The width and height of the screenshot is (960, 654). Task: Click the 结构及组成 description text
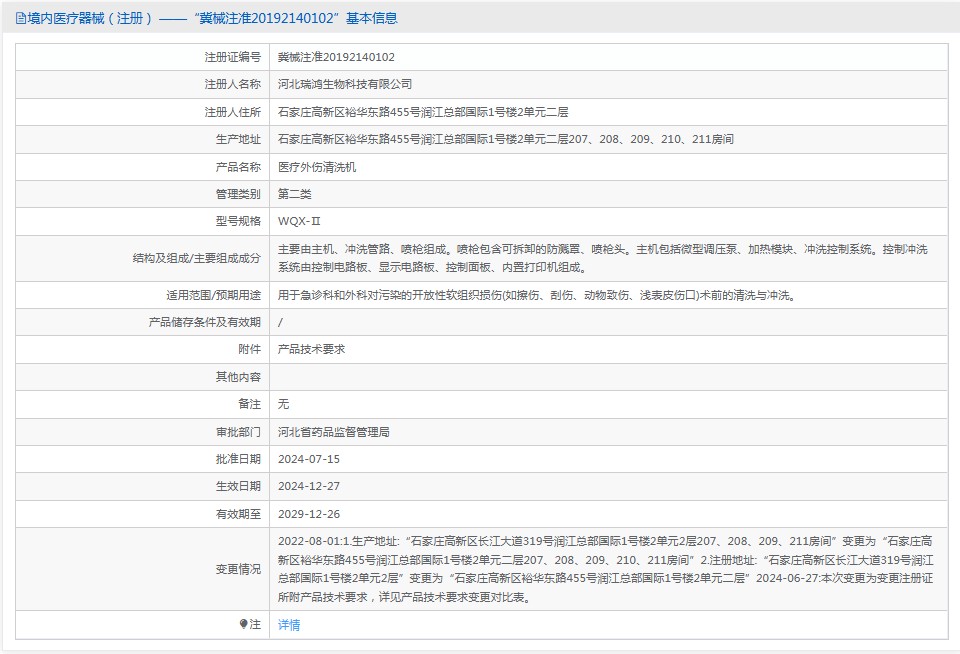pyautogui.click(x=602, y=258)
